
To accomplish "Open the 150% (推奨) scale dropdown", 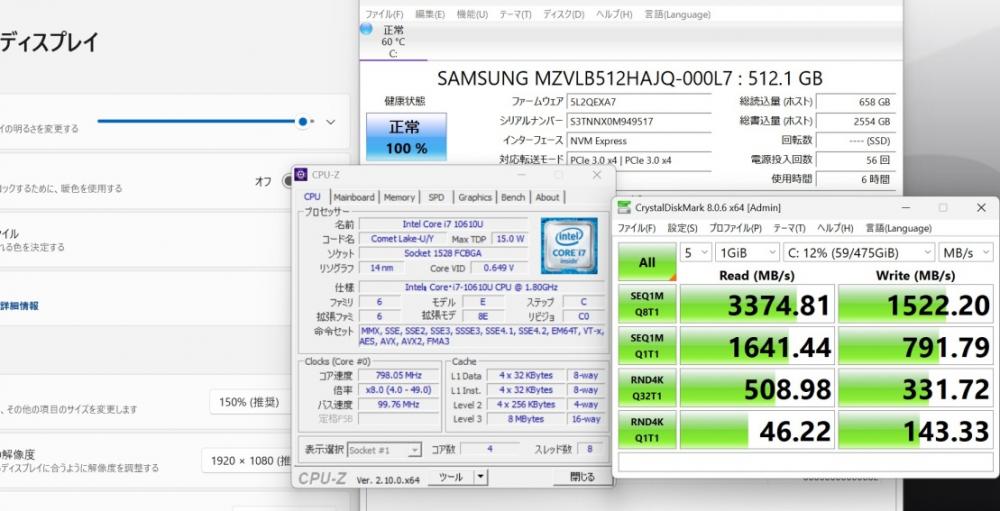I will [x=250, y=402].
